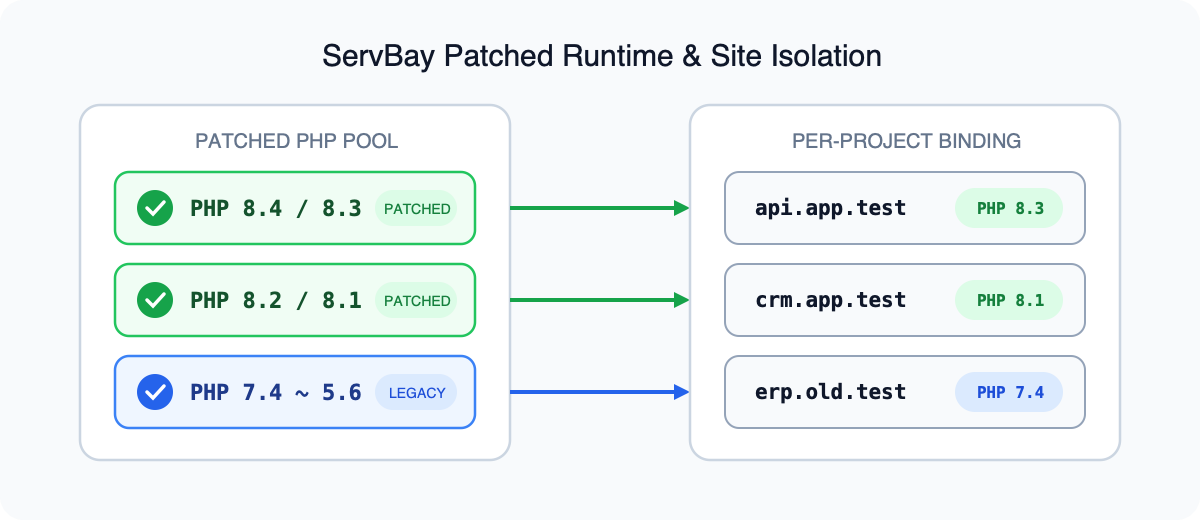This screenshot has height=520, width=1200.
Task: Click the text "PHP 8.2 / 8.1"
Action: click(276, 300)
